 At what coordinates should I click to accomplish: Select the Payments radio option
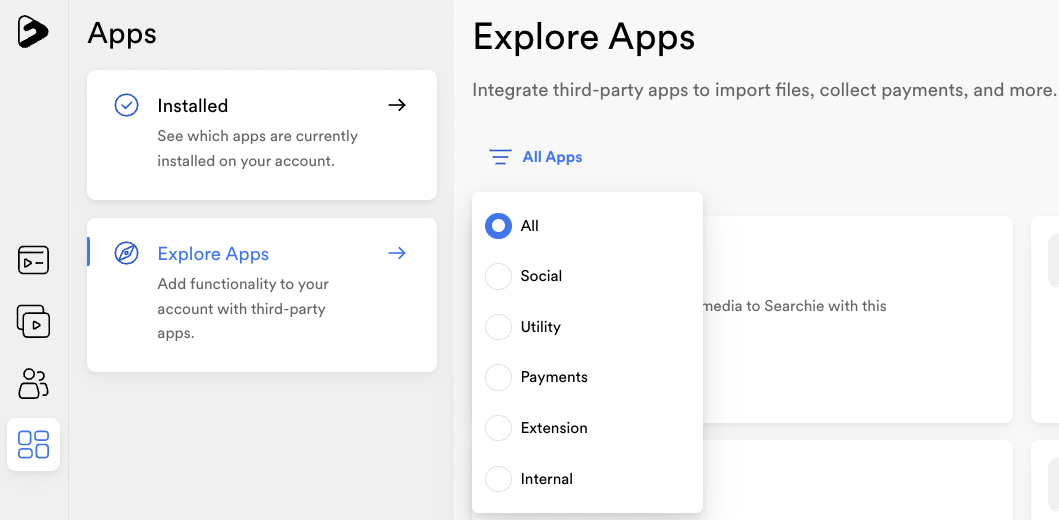pos(498,378)
